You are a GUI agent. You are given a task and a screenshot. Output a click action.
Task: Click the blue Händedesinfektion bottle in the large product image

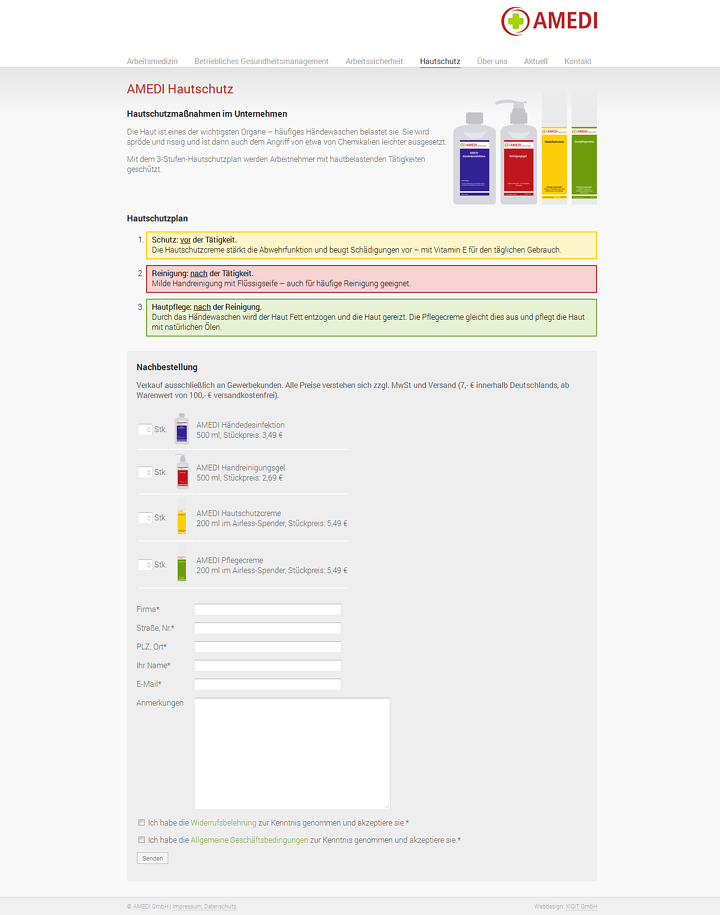[x=474, y=159]
